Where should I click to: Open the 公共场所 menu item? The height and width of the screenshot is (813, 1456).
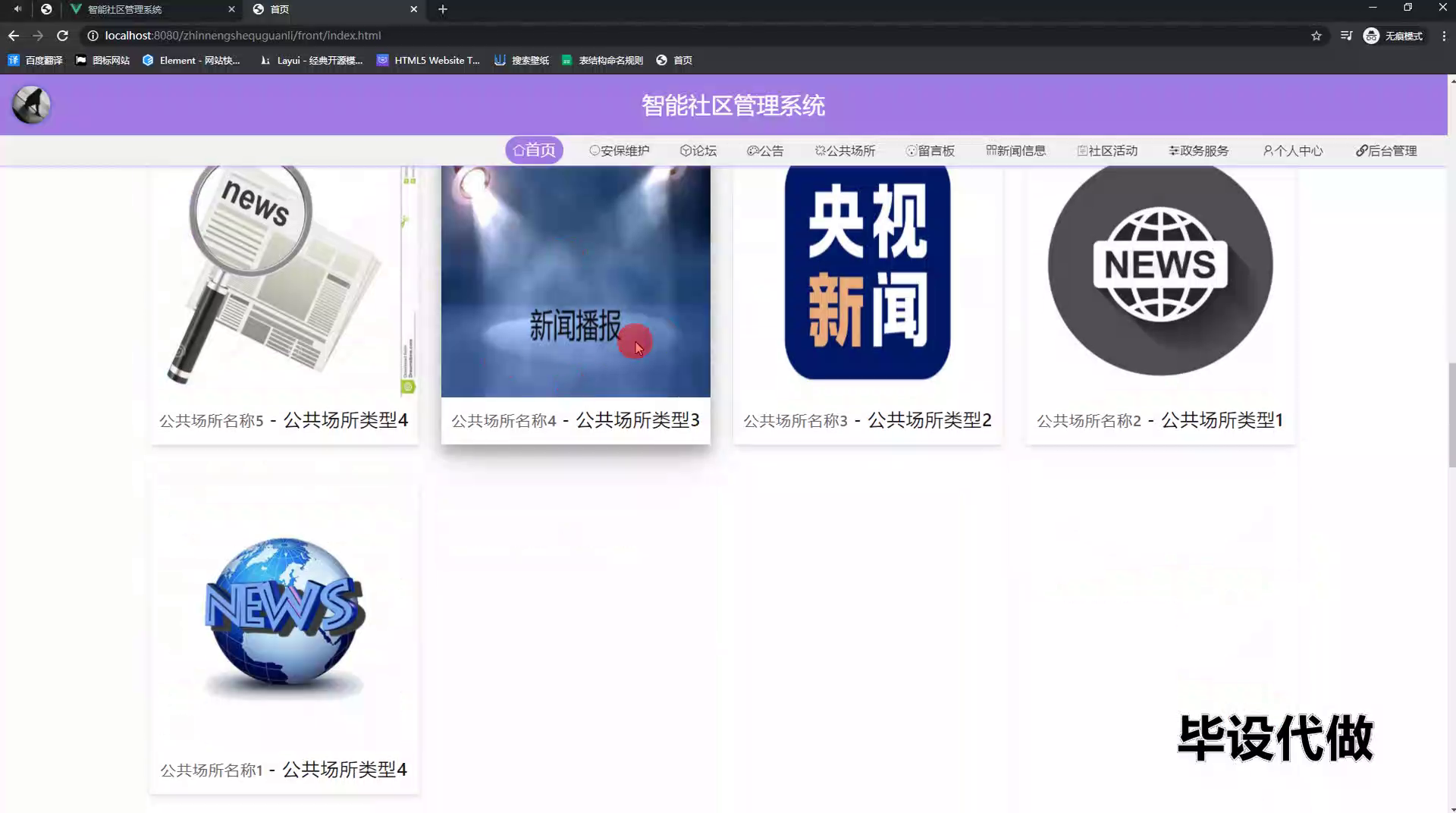click(846, 151)
